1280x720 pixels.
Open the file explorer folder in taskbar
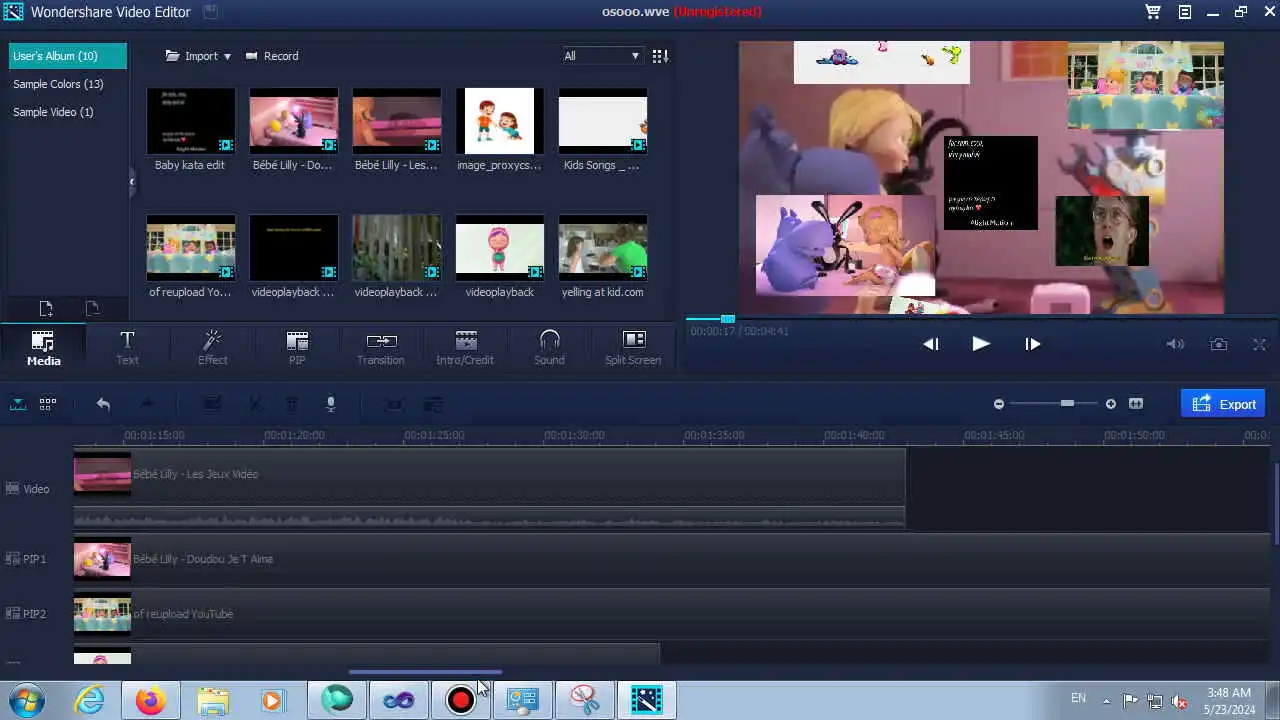[213, 701]
